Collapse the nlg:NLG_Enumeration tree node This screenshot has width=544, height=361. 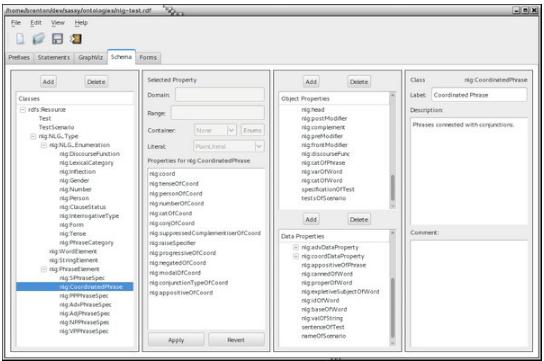(x=44, y=145)
